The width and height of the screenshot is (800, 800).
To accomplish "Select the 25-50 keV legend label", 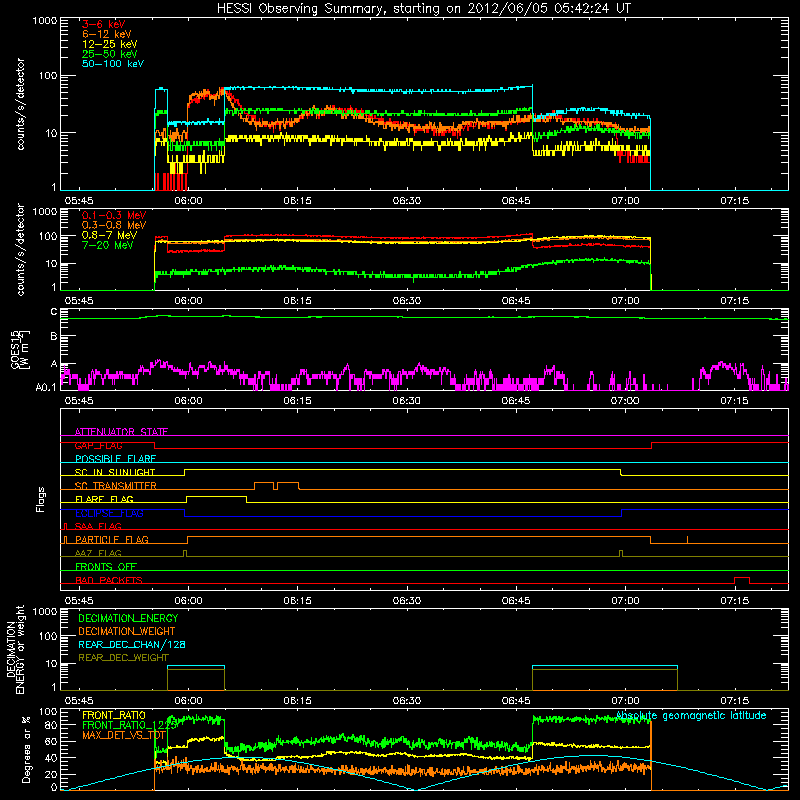I will coord(110,54).
